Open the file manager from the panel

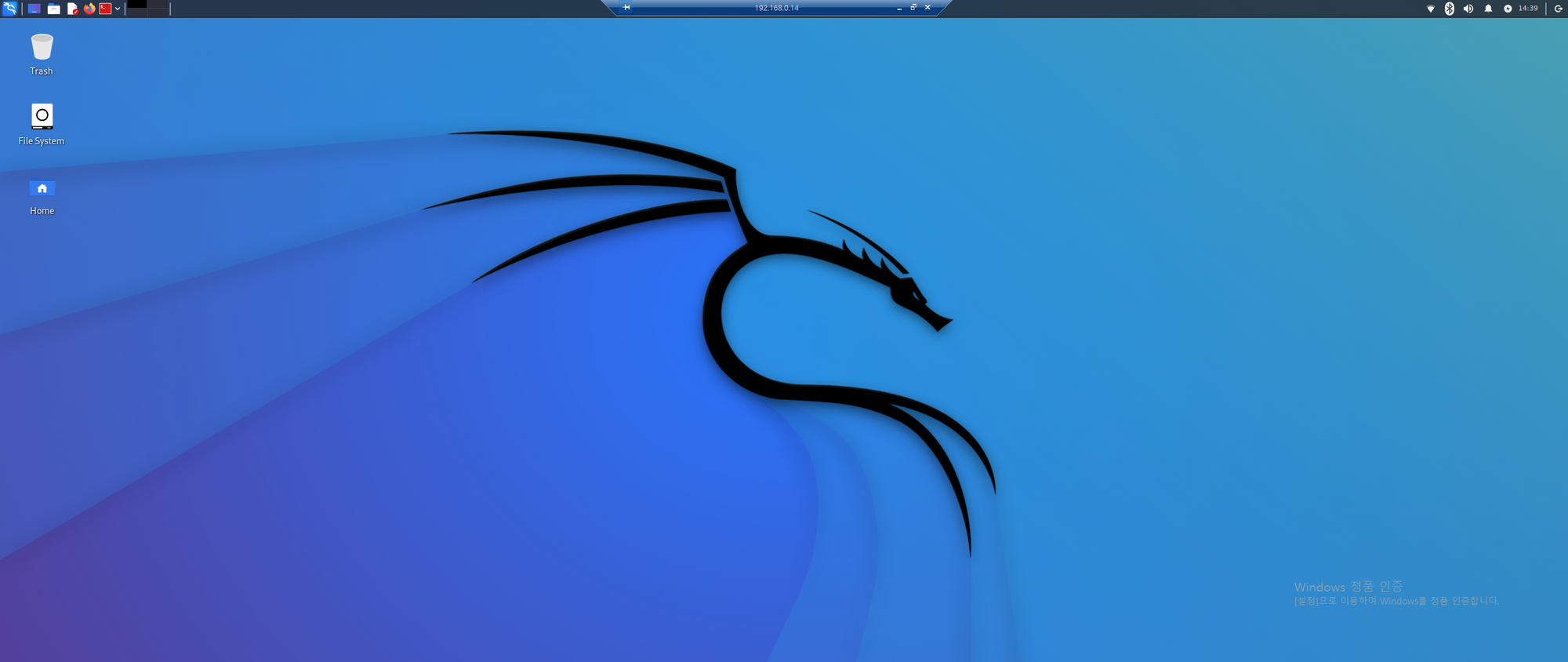[x=53, y=9]
